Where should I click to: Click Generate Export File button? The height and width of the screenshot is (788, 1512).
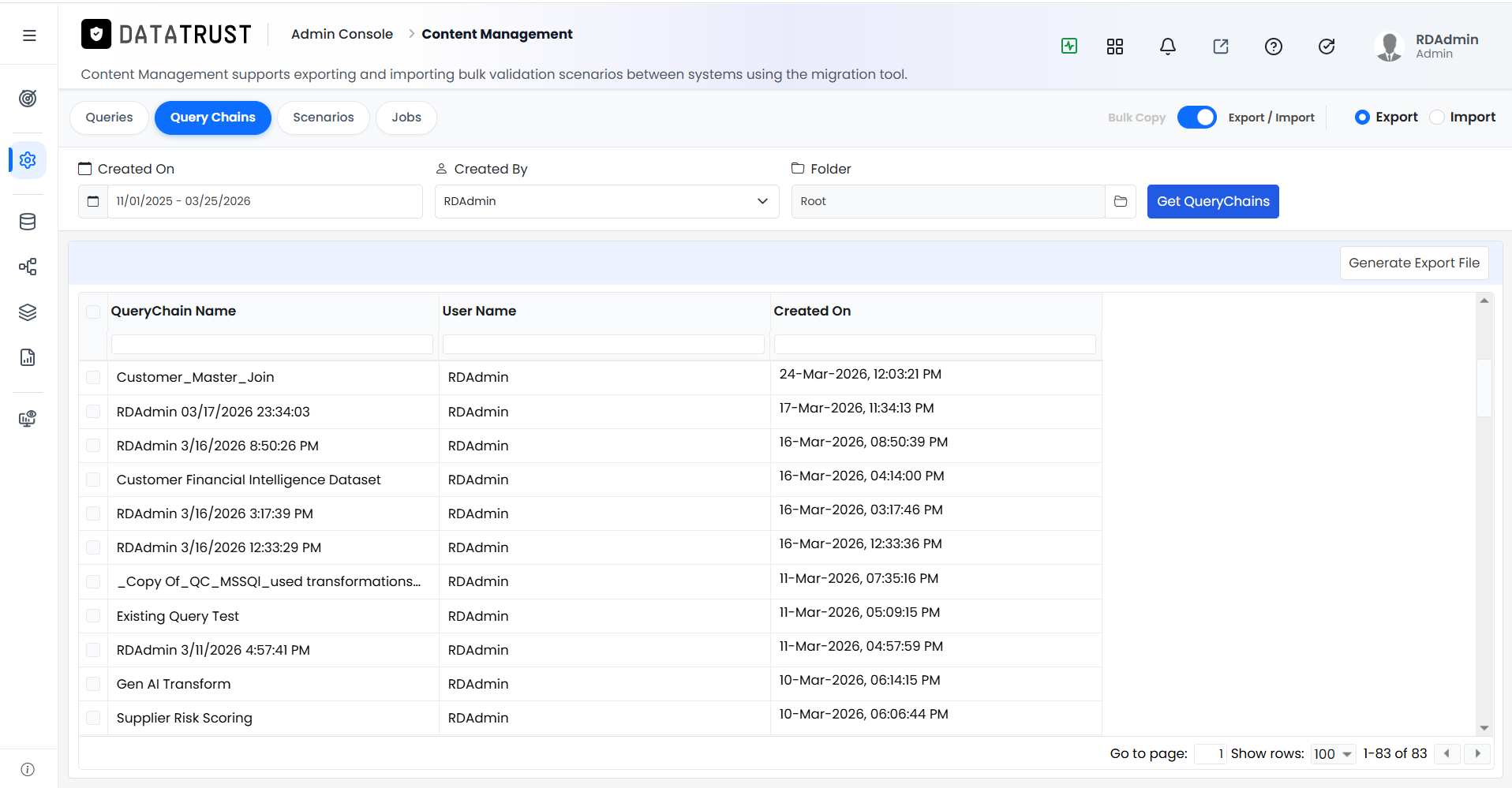[1414, 263]
